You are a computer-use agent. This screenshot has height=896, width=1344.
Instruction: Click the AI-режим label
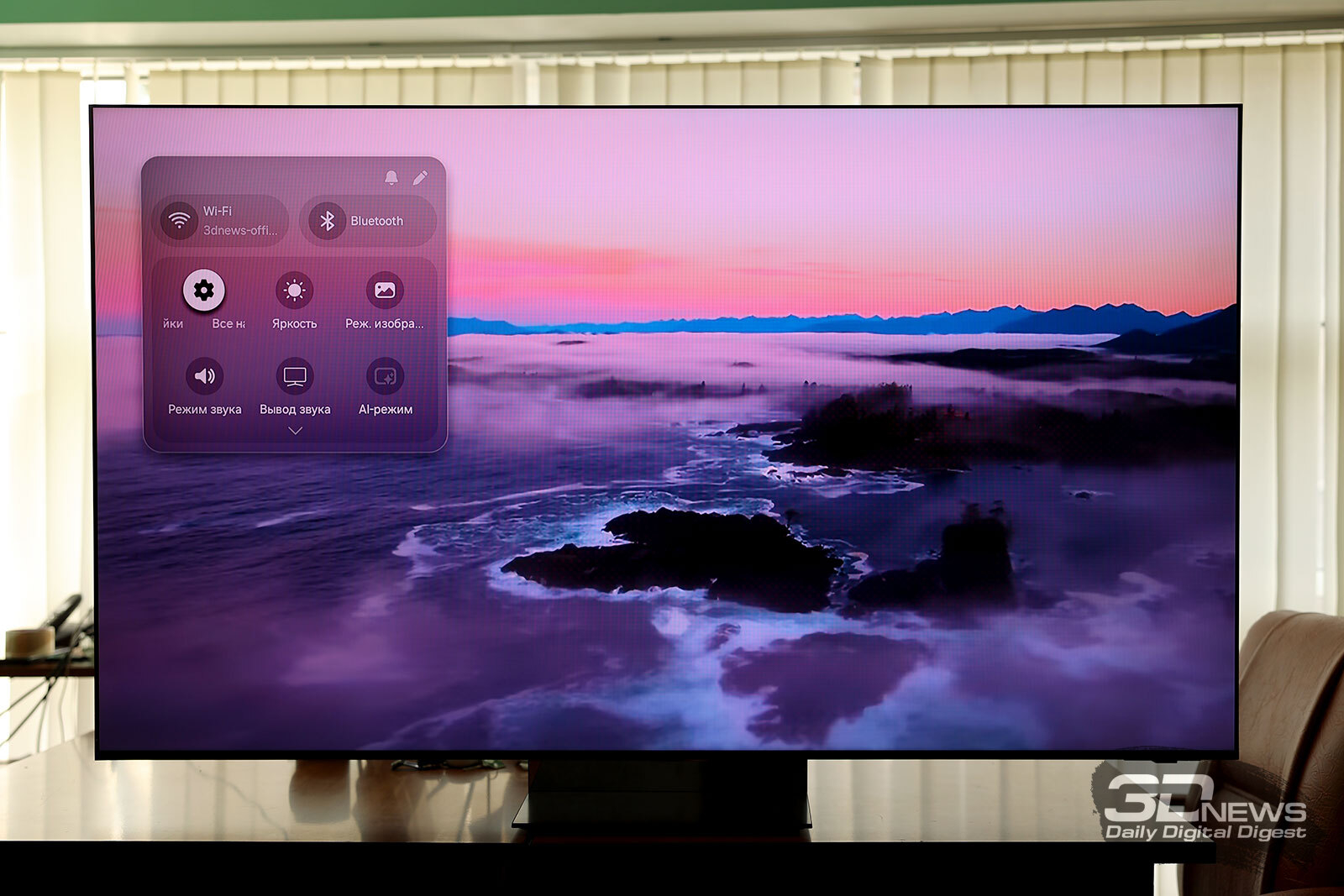pos(386,410)
